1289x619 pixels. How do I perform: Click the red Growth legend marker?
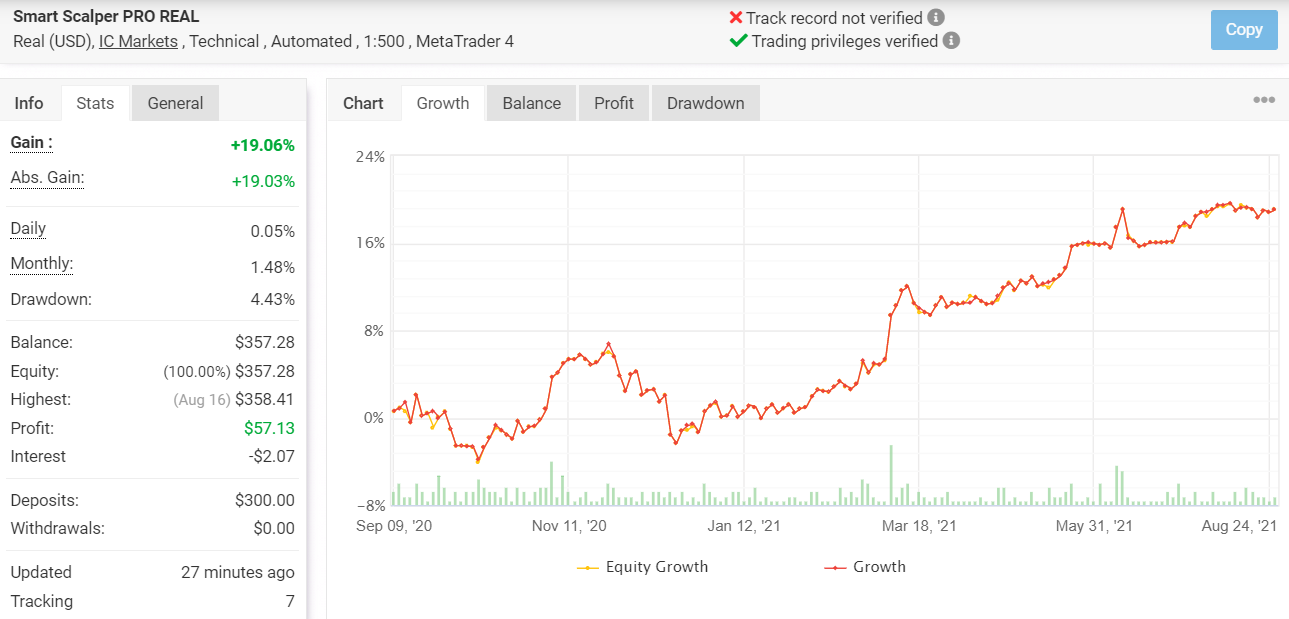coord(835,567)
